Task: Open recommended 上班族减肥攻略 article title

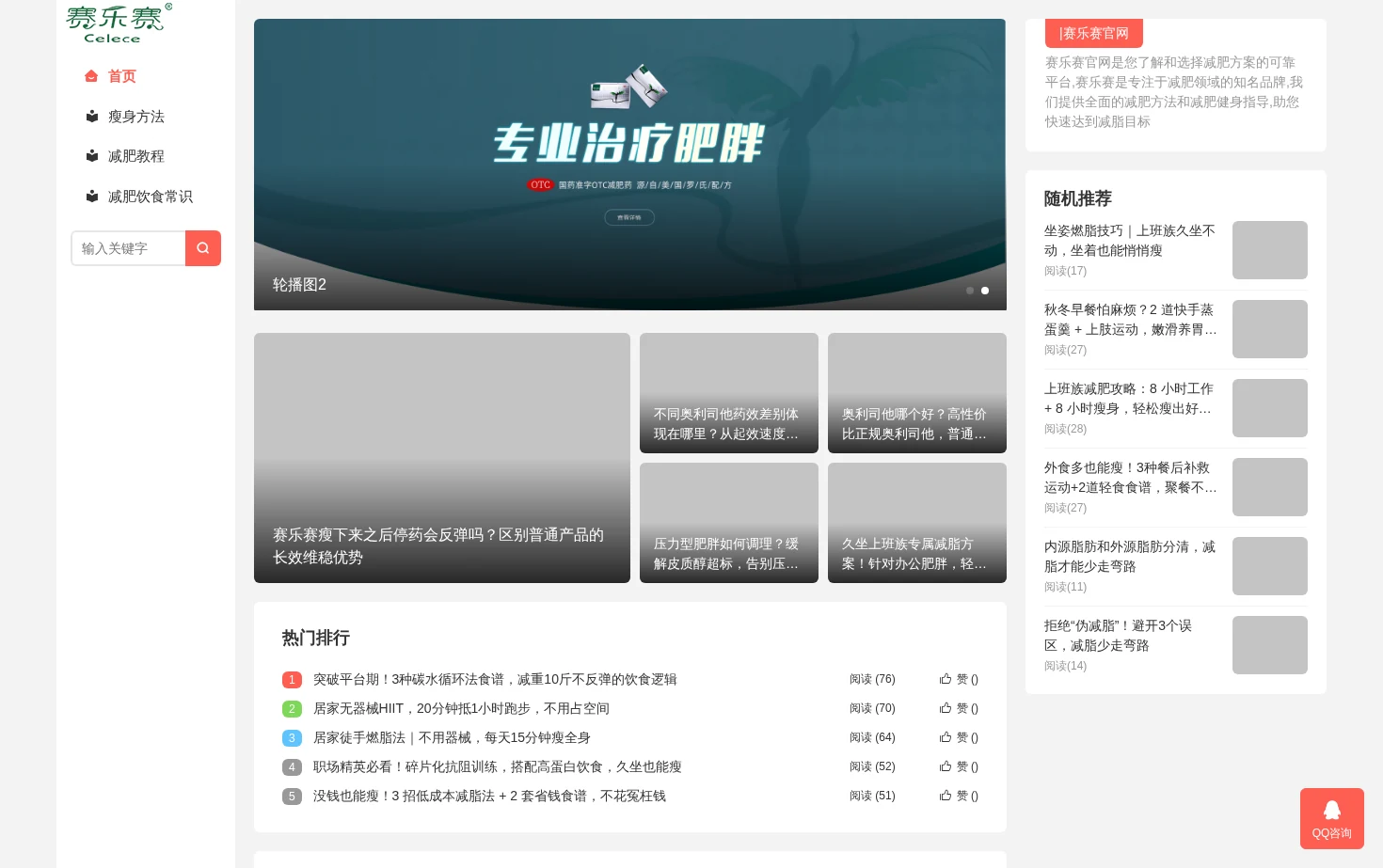Action: click(1130, 399)
